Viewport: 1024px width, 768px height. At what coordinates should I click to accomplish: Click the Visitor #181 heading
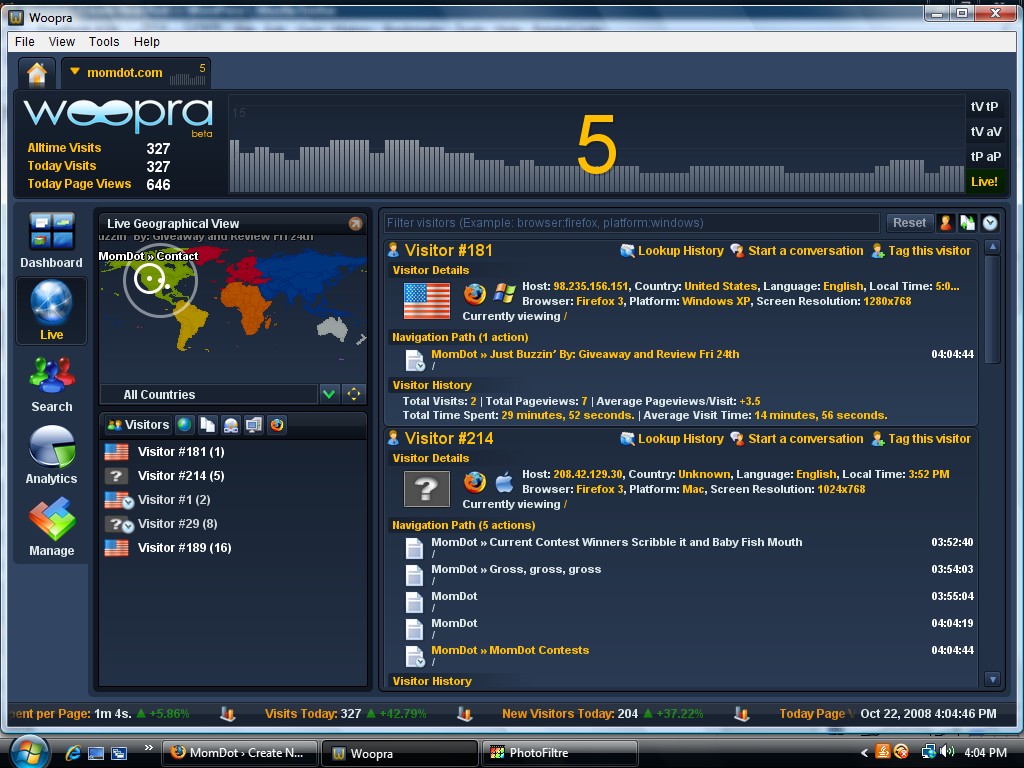(x=449, y=250)
